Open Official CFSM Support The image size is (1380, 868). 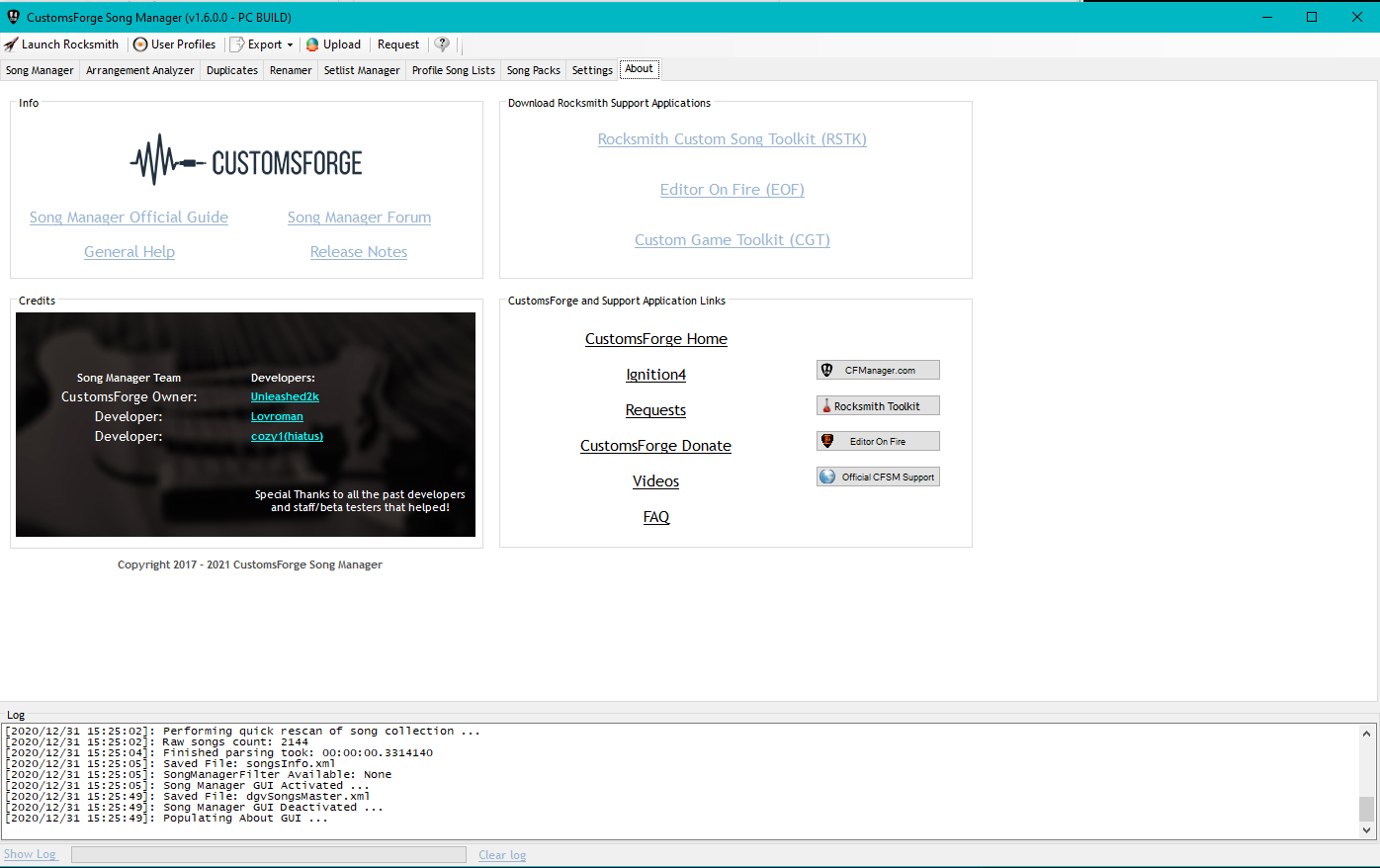877,476
